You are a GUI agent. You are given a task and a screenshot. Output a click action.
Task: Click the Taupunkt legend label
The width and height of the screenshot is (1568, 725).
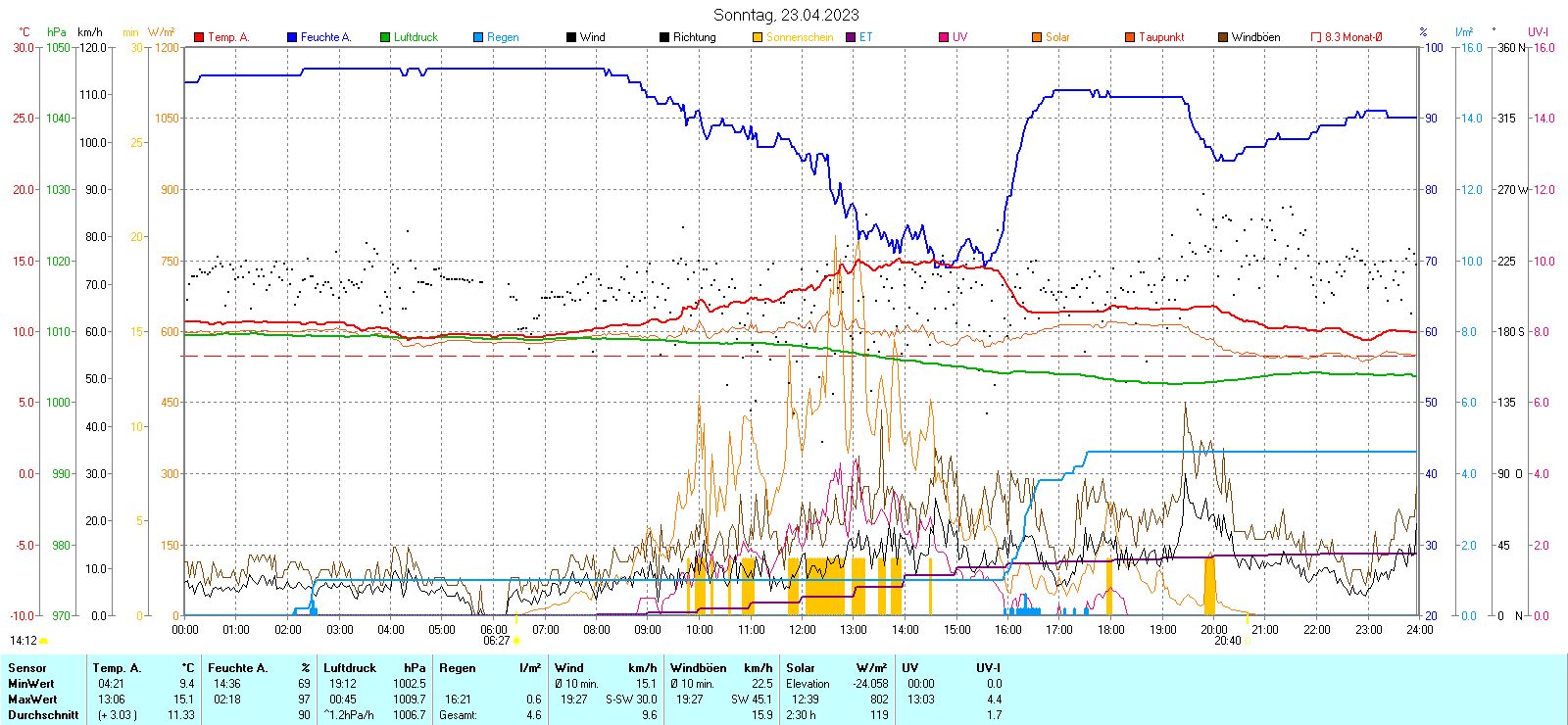[1161, 37]
